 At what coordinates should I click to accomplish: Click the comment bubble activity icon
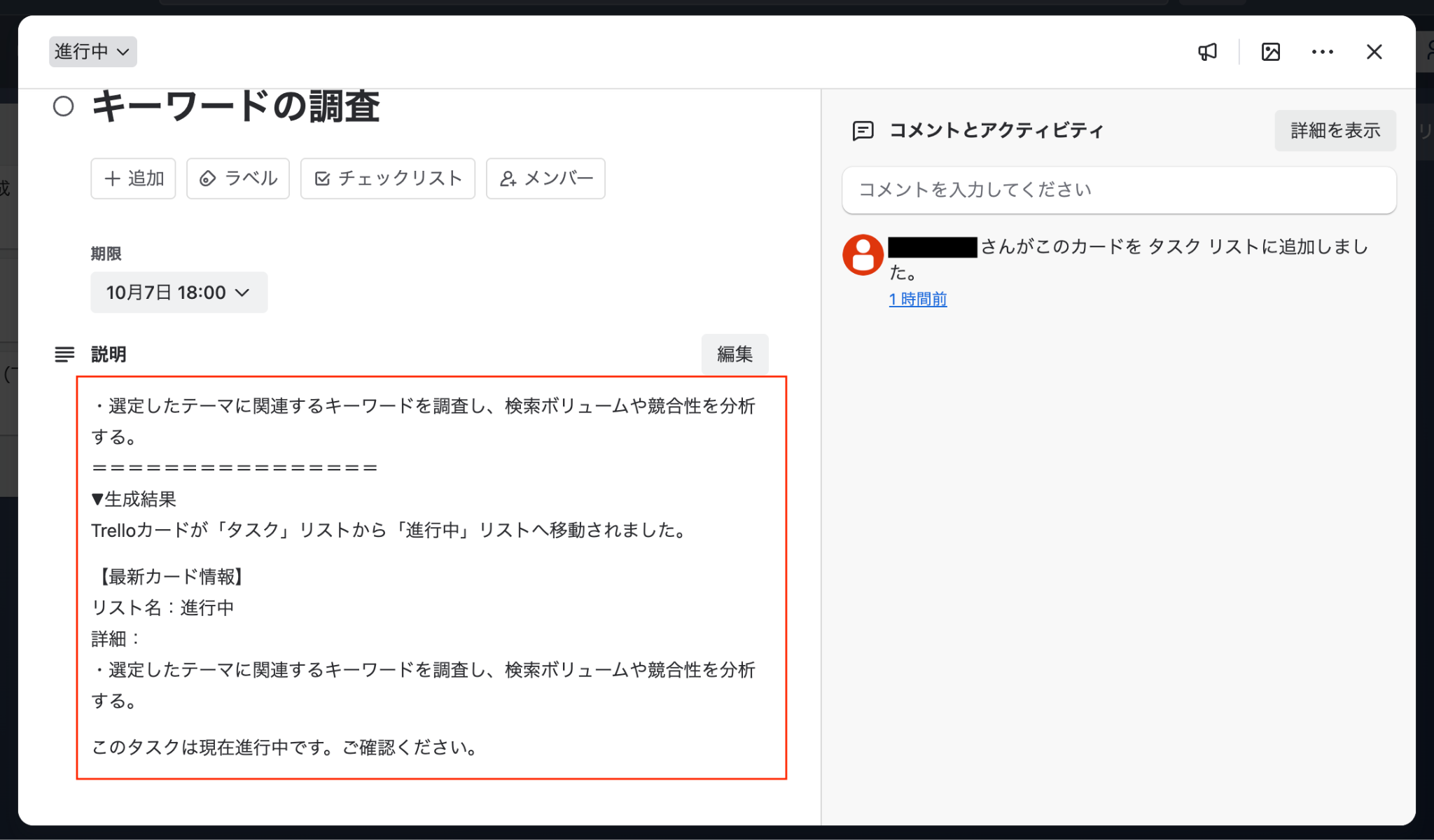point(863,131)
